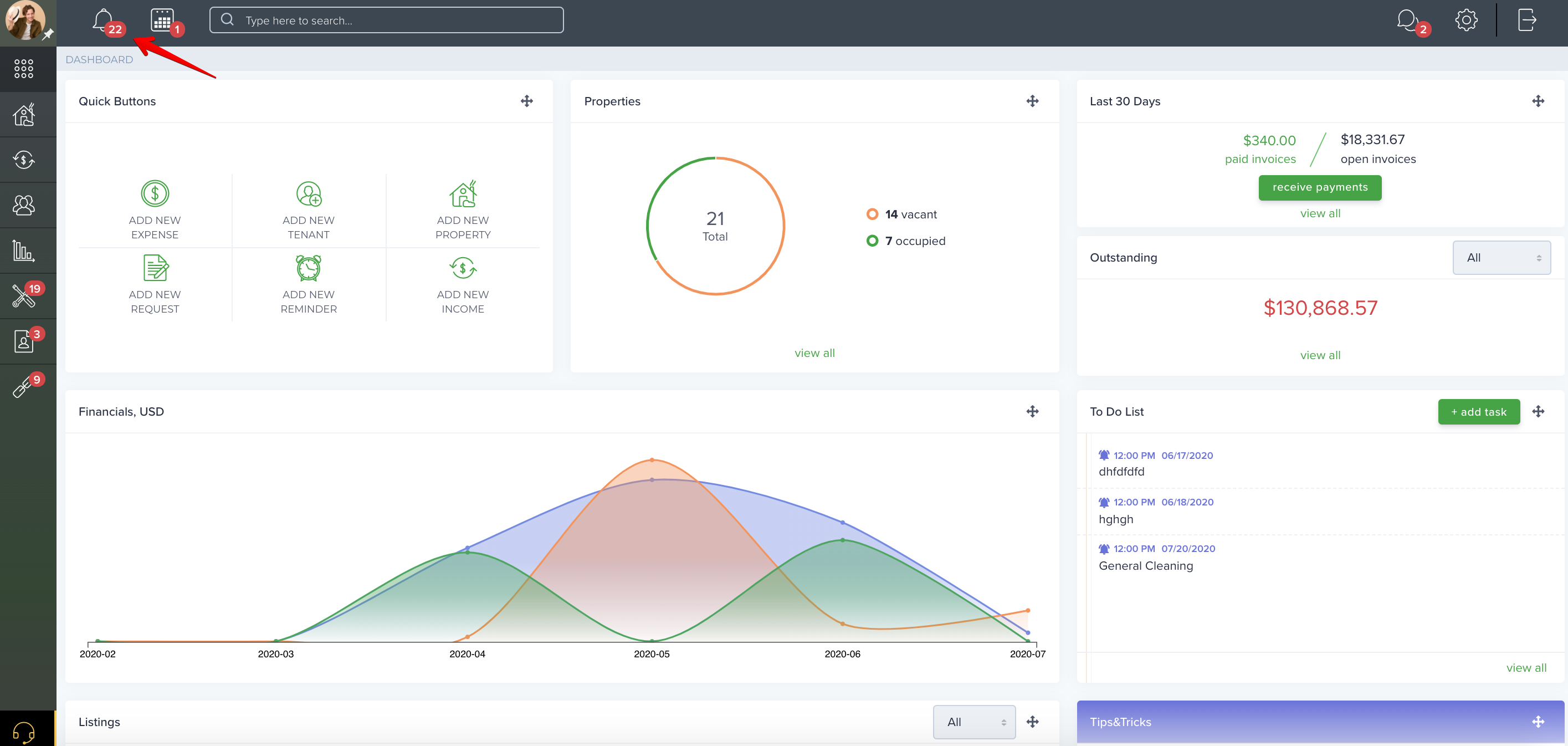Screen dimensions: 1568x746
Task: Open the accounting dollar icon in sidebar
Action: tap(24, 160)
